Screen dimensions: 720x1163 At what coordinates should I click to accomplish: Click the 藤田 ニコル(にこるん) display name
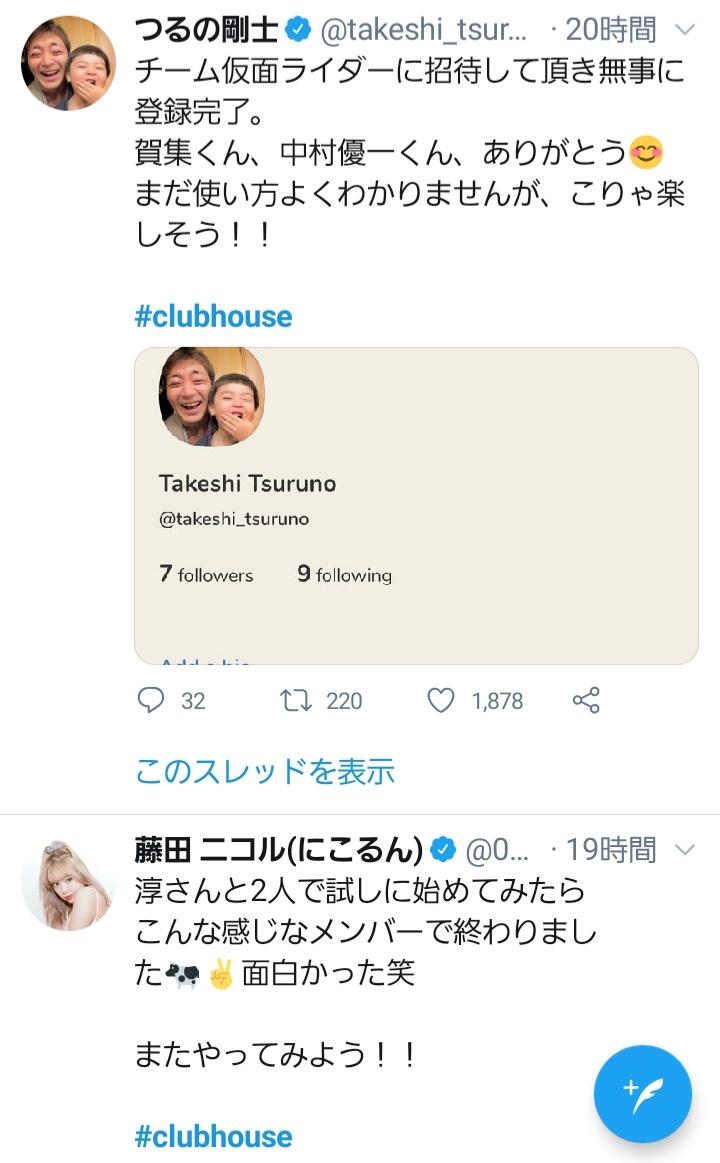(279, 850)
